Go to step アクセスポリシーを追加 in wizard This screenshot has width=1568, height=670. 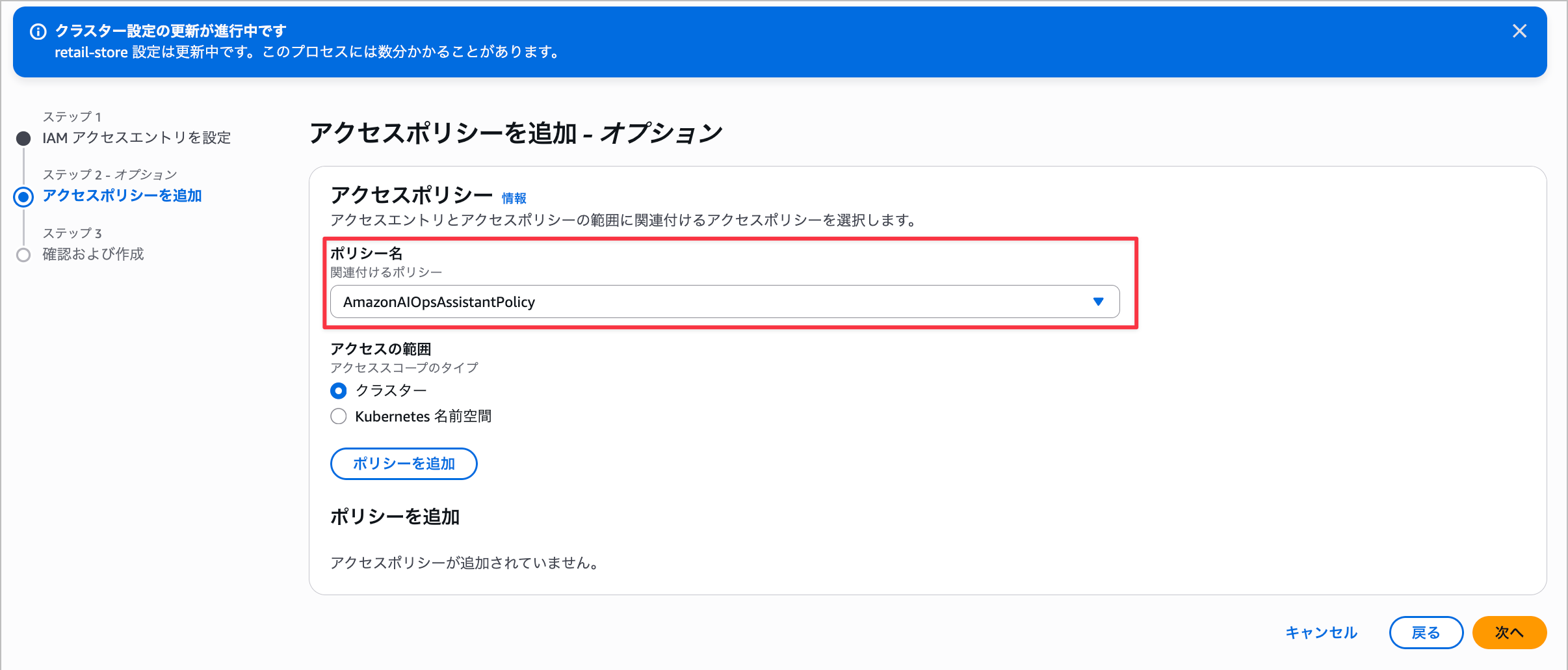coord(122,196)
